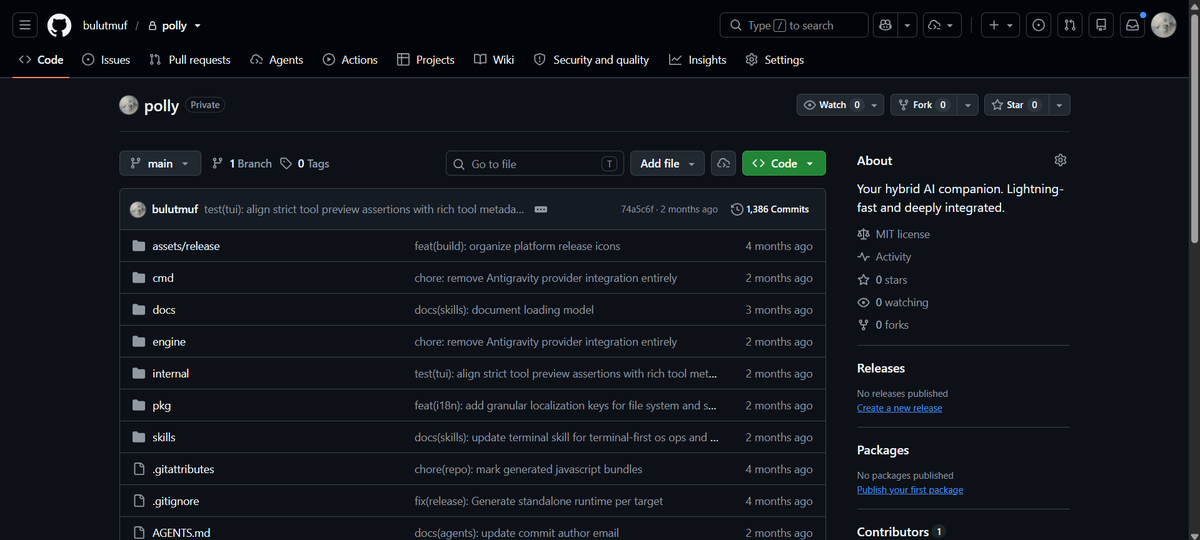The height and width of the screenshot is (540, 1200).
Task: Open the pkg folder
Action: [161, 406]
